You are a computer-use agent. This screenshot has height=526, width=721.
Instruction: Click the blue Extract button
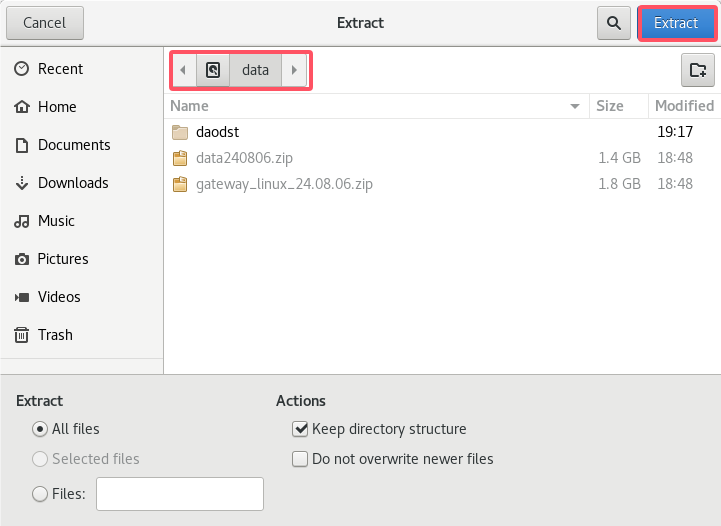676,23
